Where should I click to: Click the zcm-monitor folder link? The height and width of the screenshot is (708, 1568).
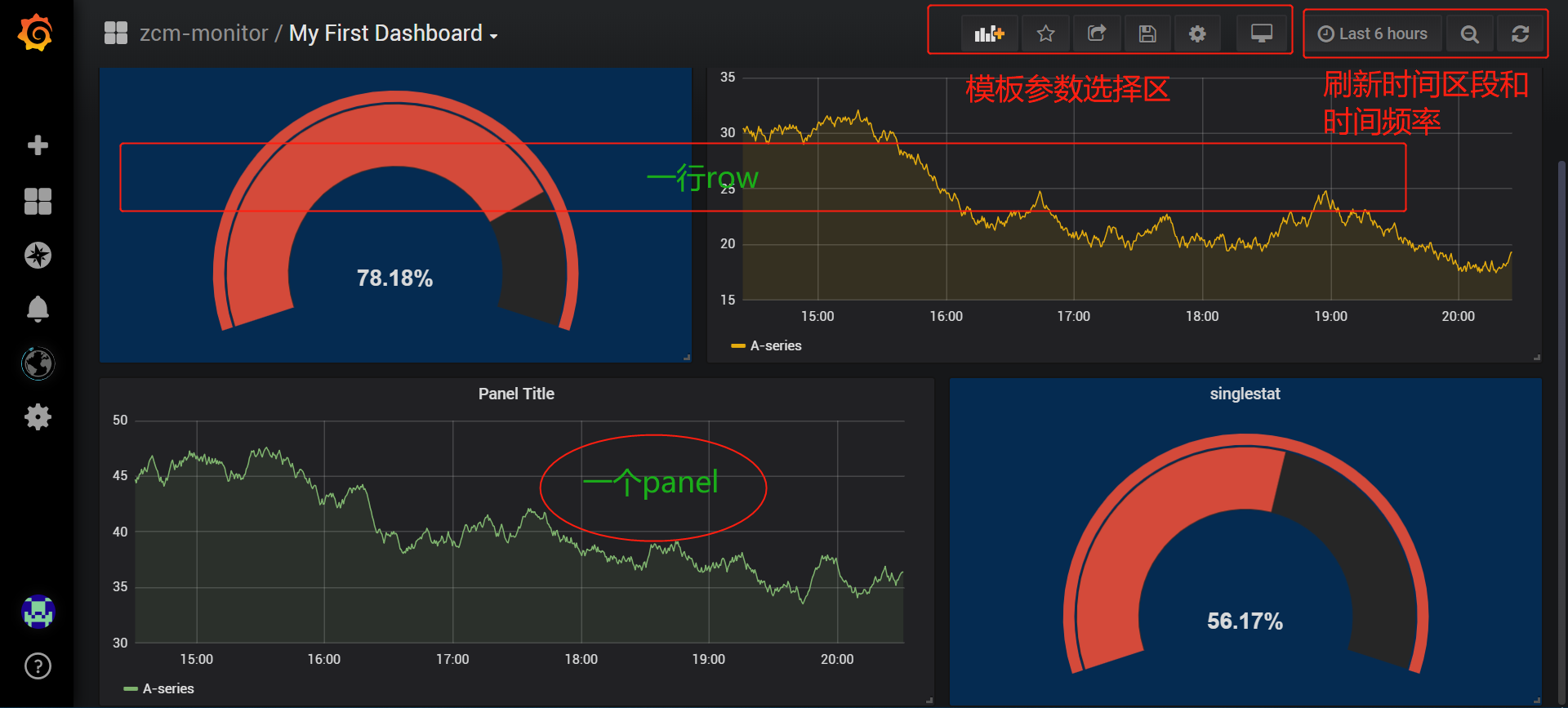pyautogui.click(x=203, y=33)
